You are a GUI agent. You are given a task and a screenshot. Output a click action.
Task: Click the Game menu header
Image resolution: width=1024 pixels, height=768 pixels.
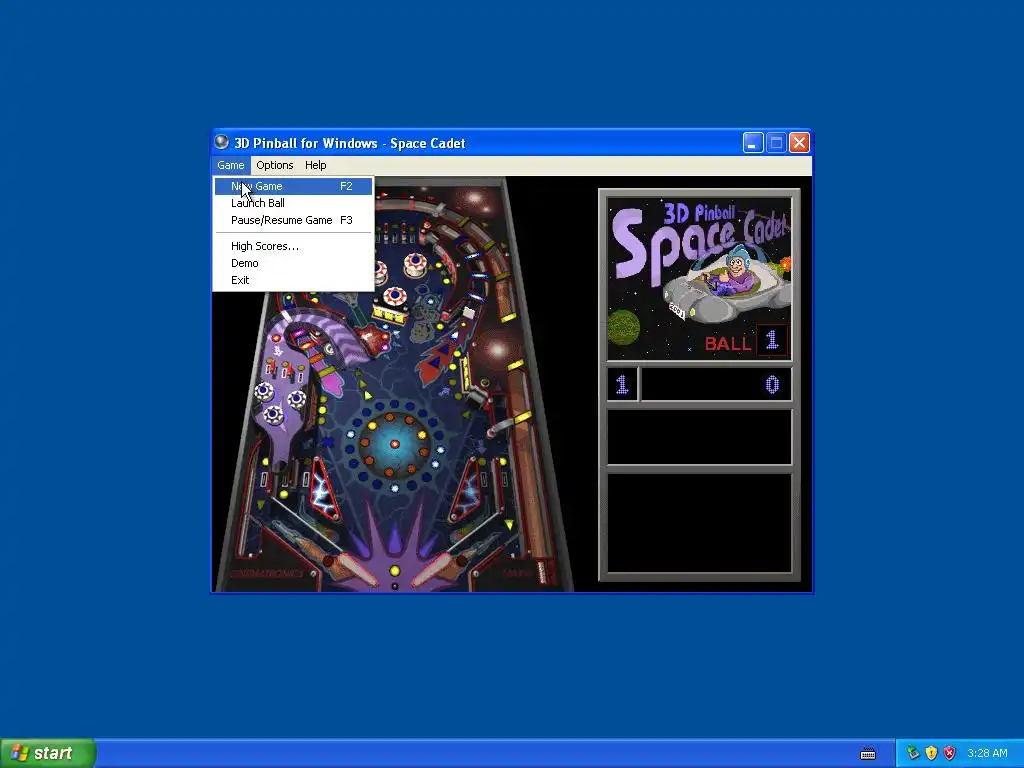[231, 165]
